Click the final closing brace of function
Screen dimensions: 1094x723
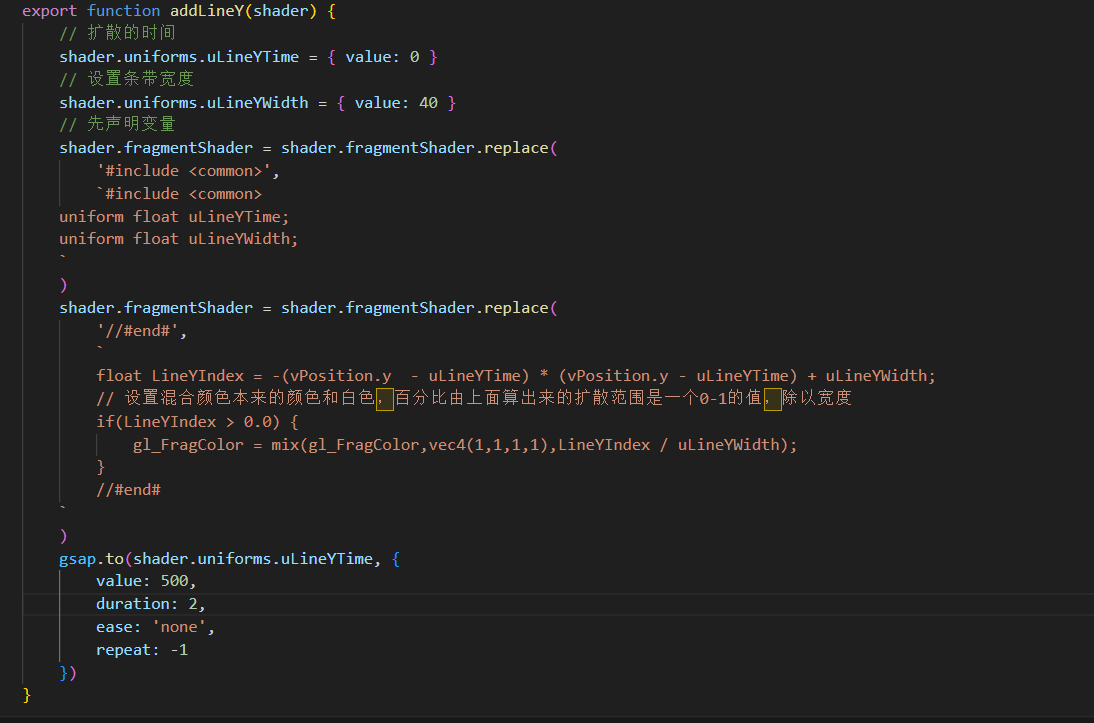[27, 694]
